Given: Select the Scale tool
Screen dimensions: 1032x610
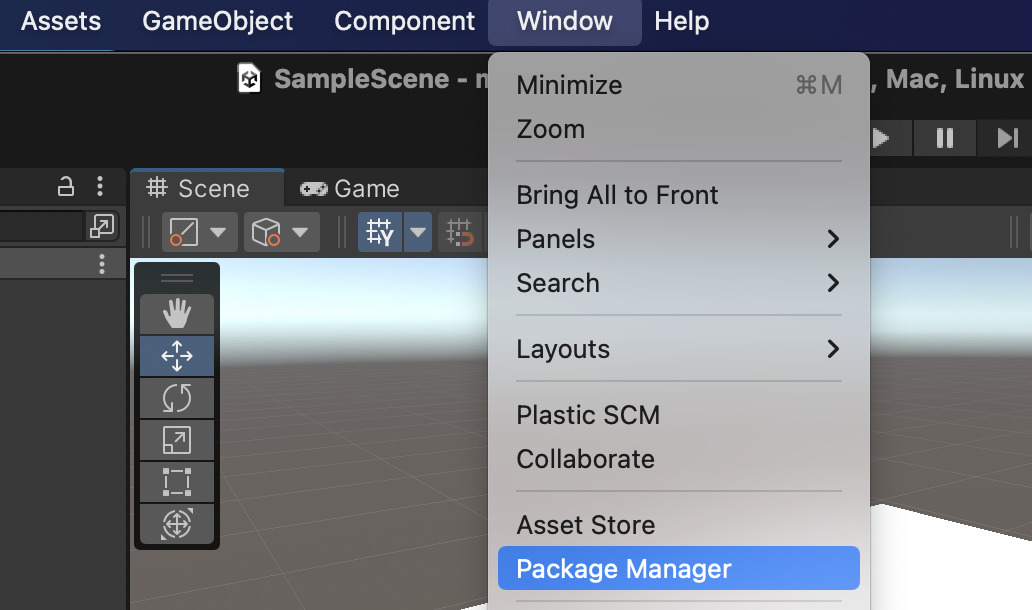Looking at the screenshot, I should 176,440.
